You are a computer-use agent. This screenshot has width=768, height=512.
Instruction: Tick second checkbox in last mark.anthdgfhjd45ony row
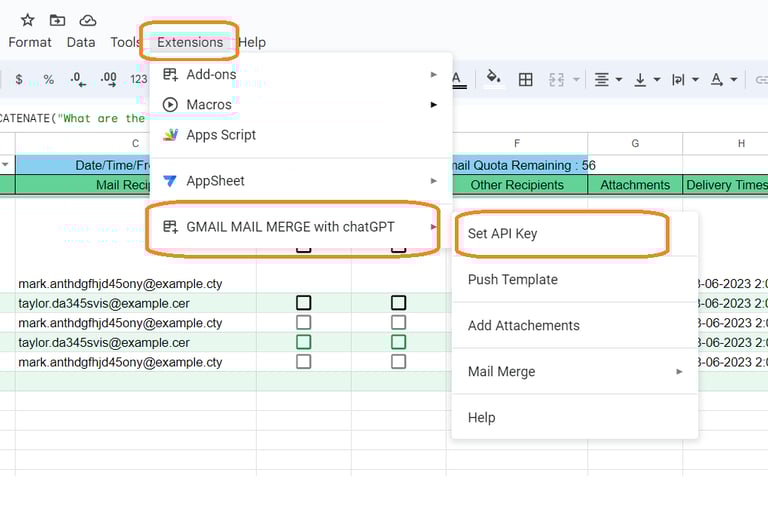pos(399,362)
